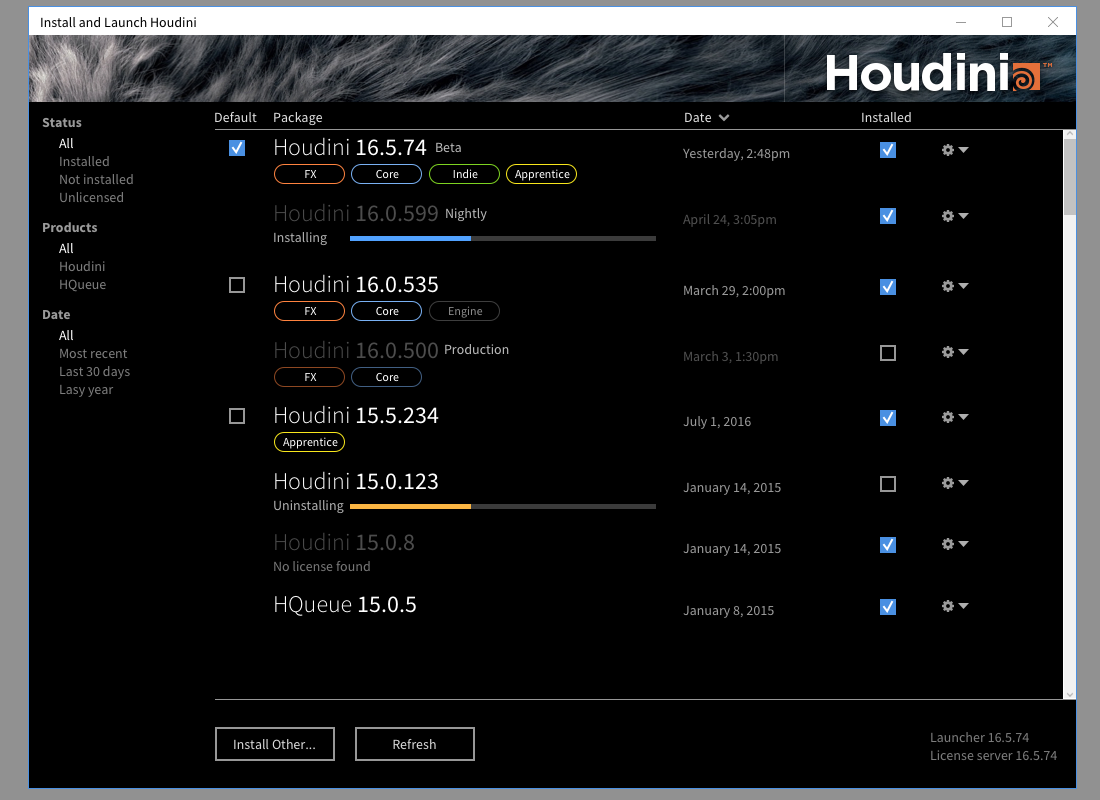
Task: Filter Status by Installed
Action: point(84,161)
